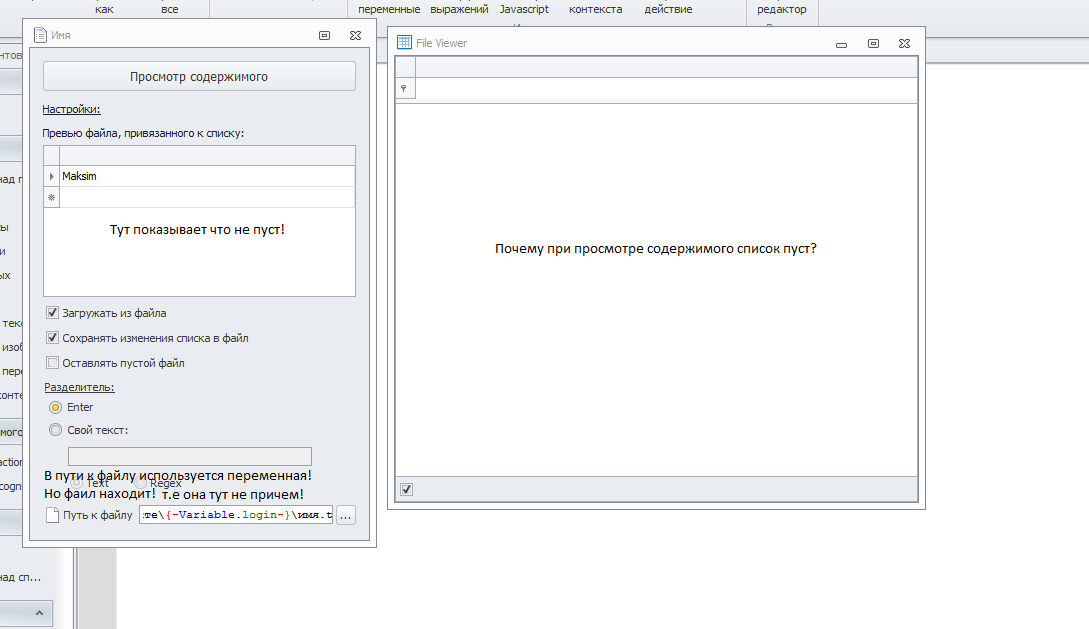
Task: Toggle Сохранять изменения списка в файл
Action: pyautogui.click(x=53, y=338)
